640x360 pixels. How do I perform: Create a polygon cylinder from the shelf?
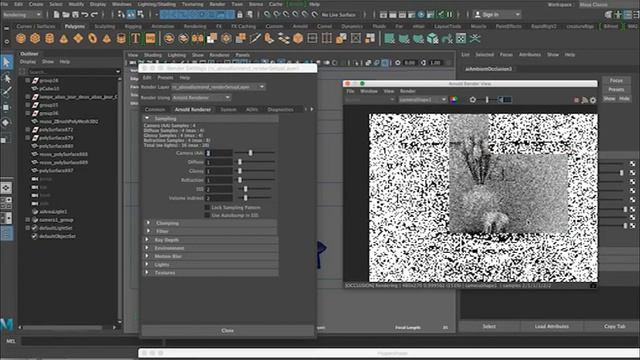(49, 39)
